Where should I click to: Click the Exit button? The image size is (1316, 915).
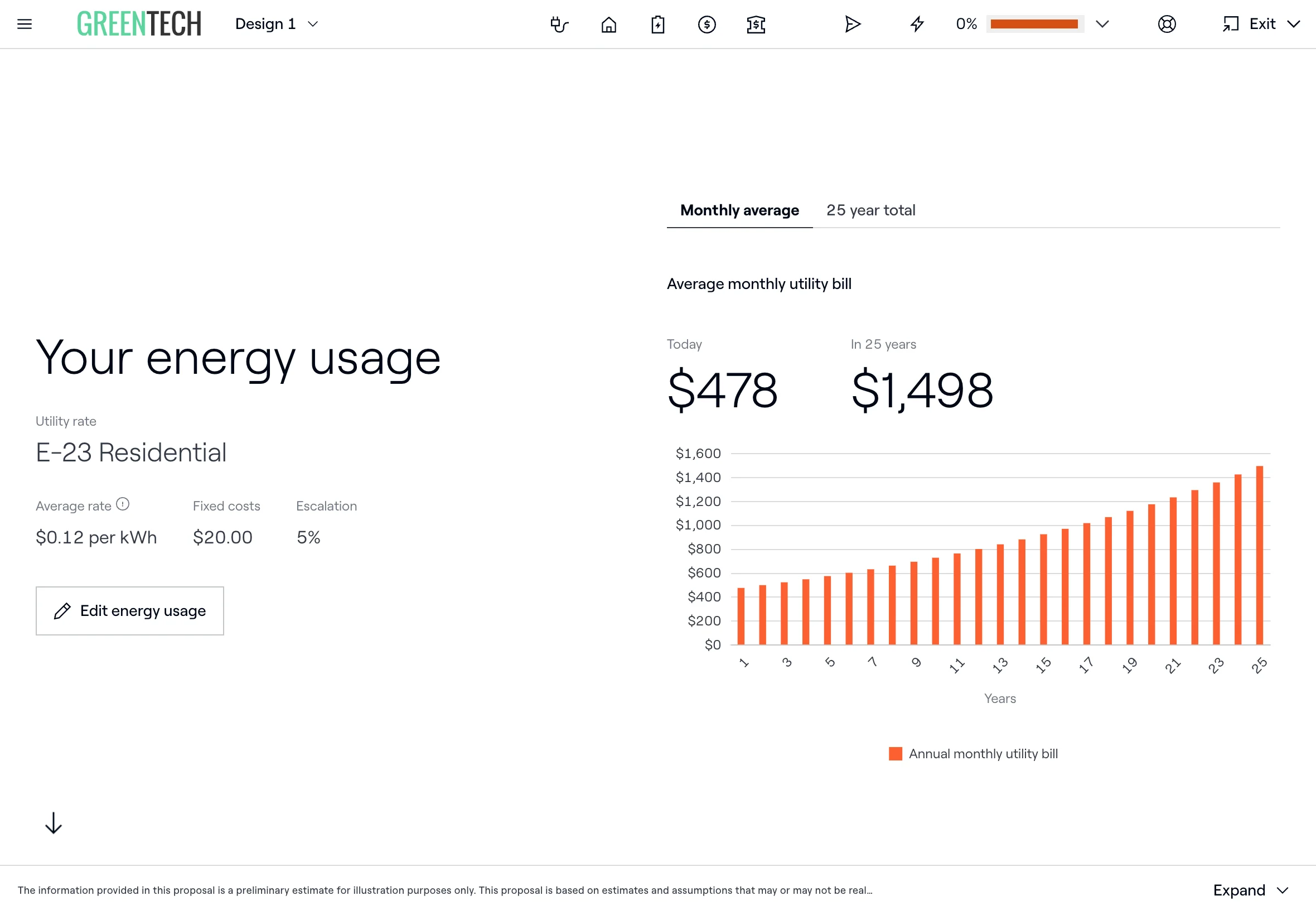(1249, 24)
